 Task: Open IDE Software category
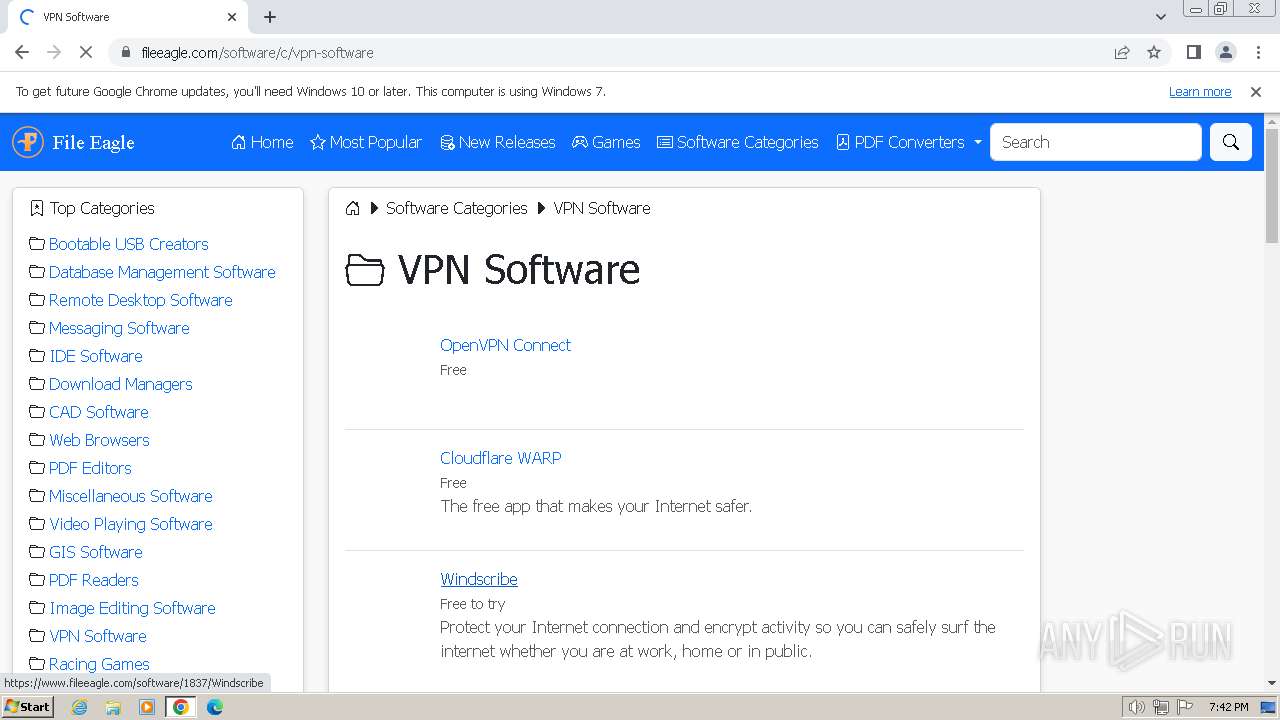96,356
